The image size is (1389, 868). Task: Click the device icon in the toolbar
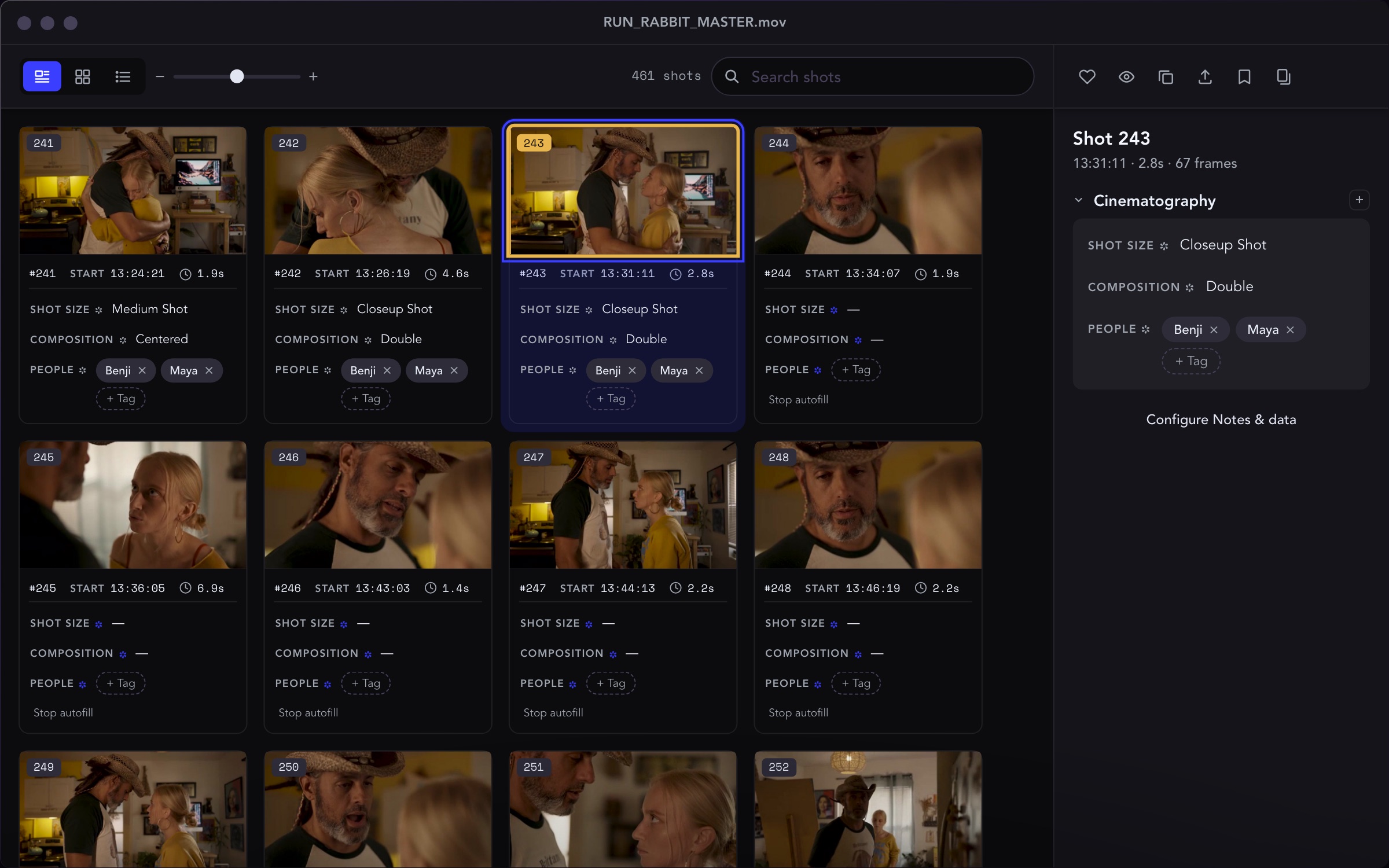(x=1284, y=76)
